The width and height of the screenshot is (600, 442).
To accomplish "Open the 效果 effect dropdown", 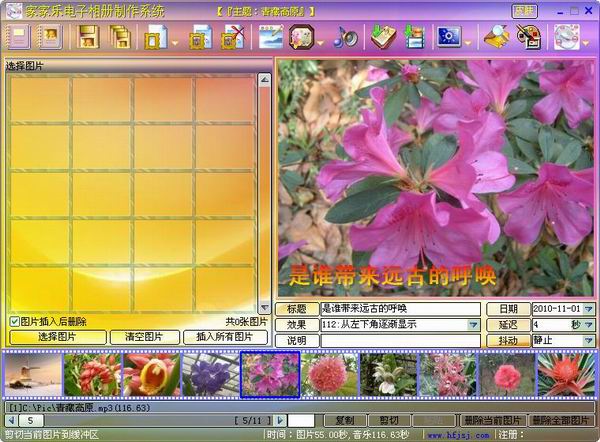I will click(x=473, y=325).
